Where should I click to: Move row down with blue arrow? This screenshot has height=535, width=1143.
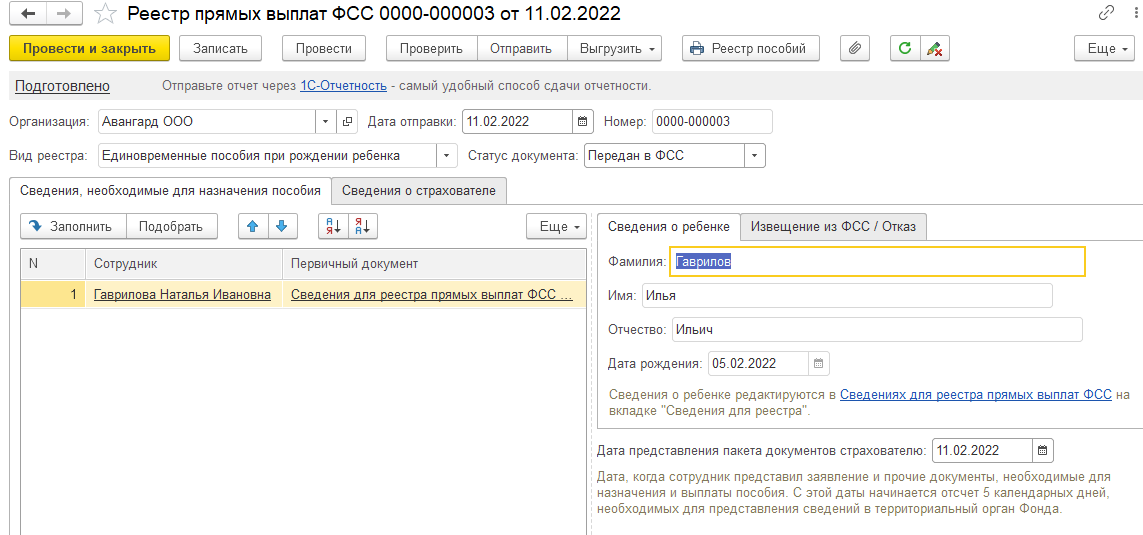(283, 227)
